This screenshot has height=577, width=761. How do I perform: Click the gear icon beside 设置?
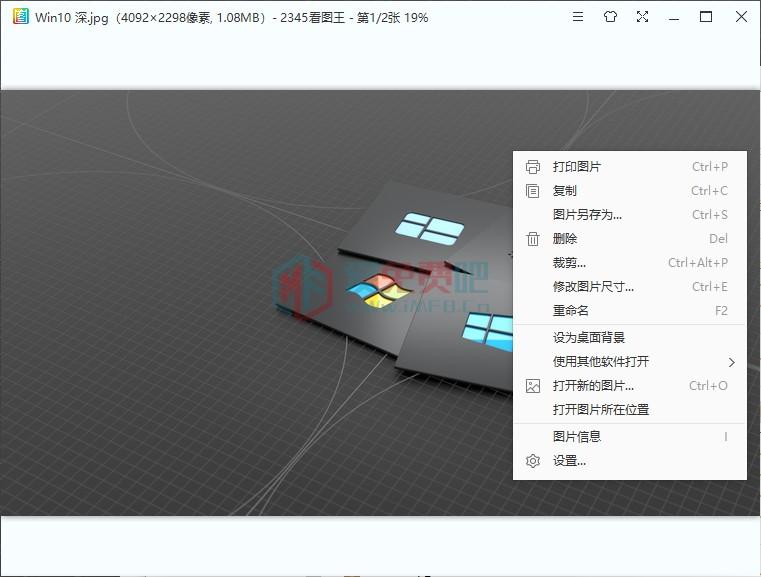coord(532,461)
